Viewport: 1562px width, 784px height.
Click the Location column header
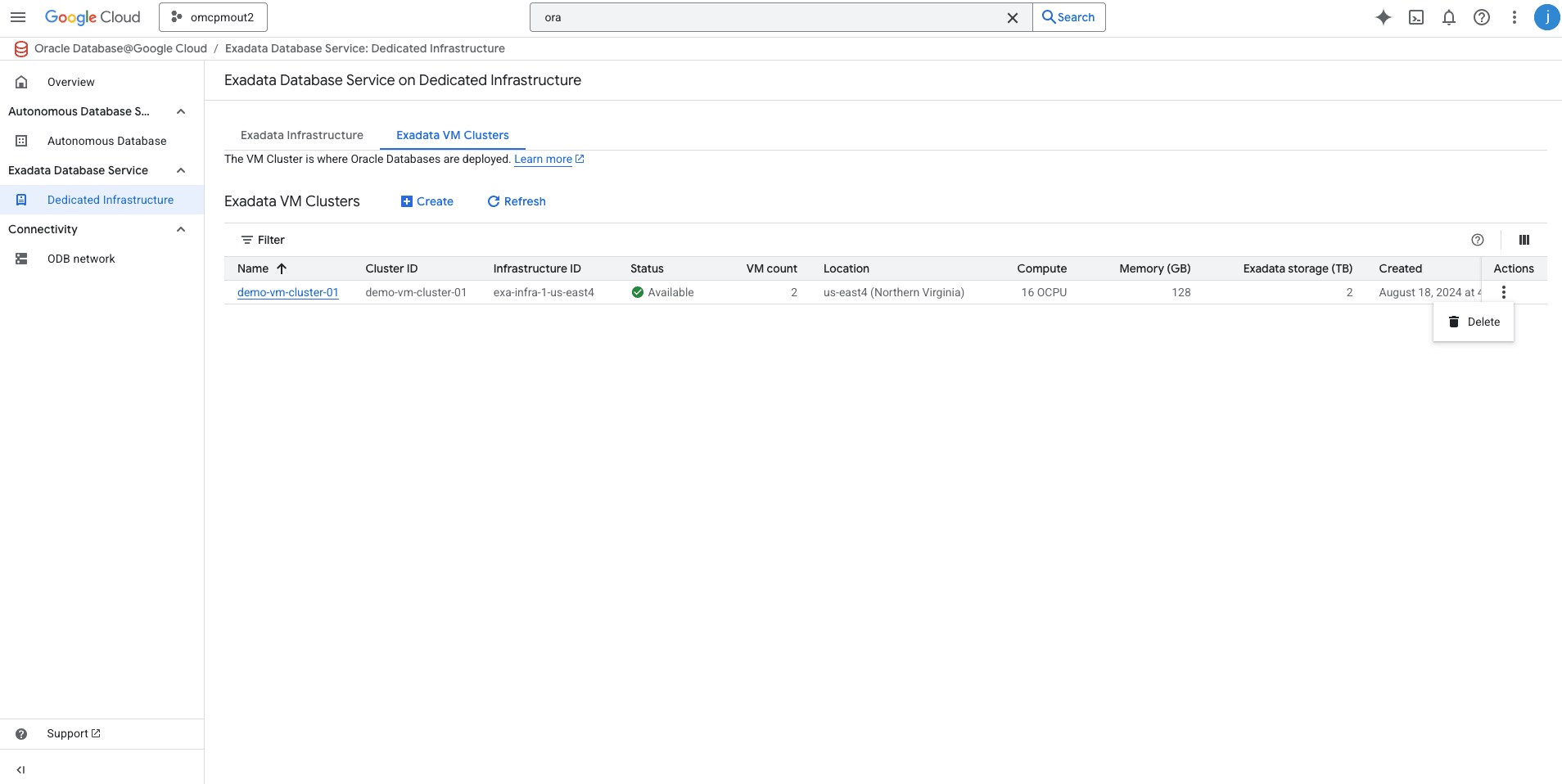click(x=846, y=268)
